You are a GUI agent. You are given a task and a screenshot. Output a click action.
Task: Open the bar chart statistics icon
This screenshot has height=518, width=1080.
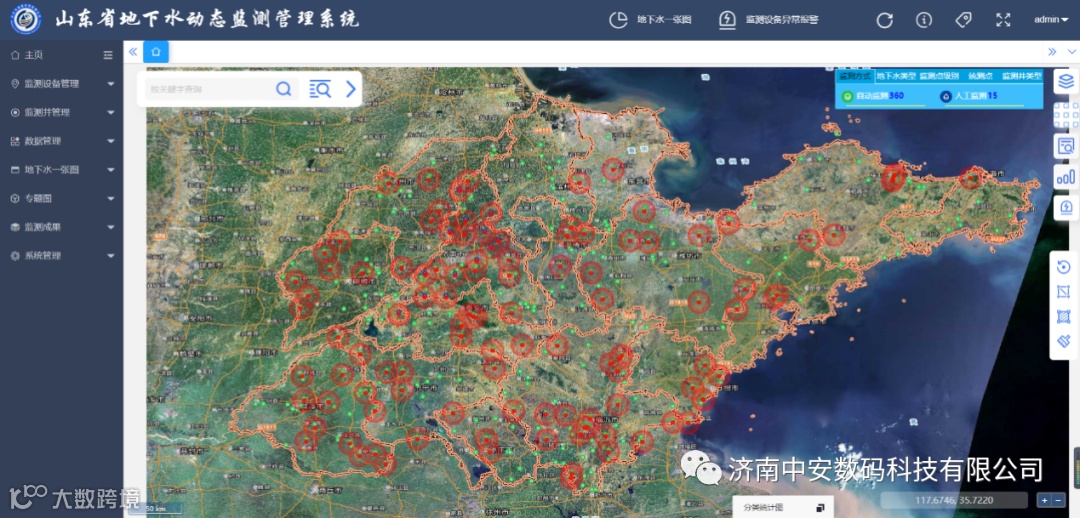tap(1066, 177)
